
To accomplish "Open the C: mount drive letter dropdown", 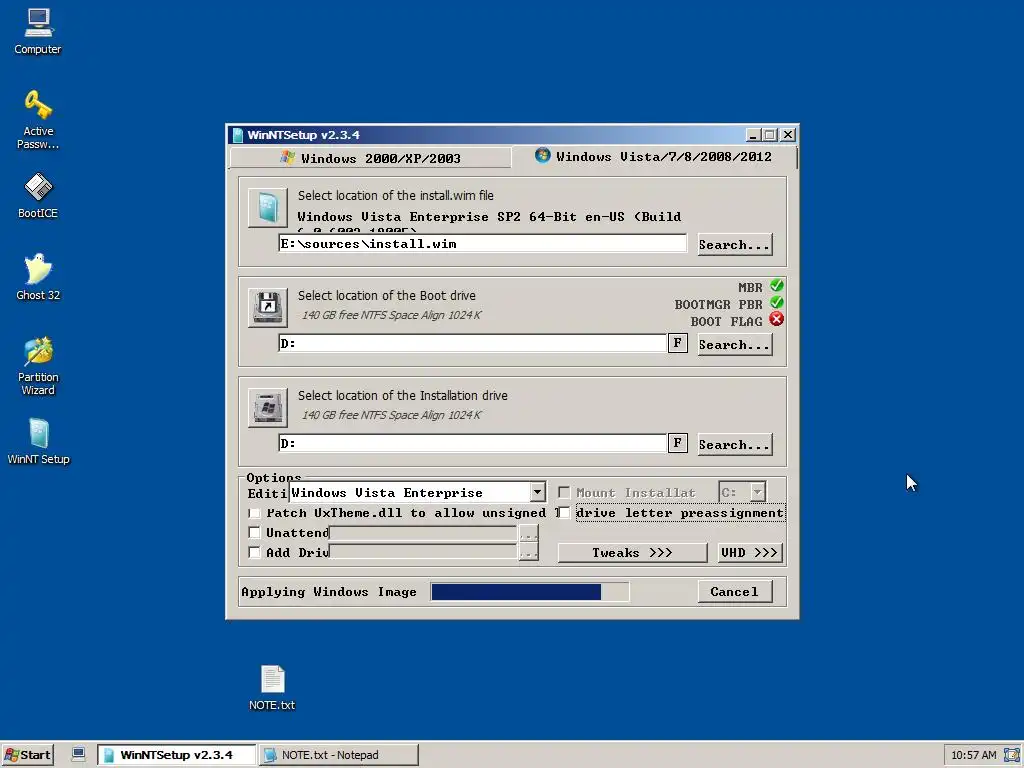I will [x=757, y=492].
